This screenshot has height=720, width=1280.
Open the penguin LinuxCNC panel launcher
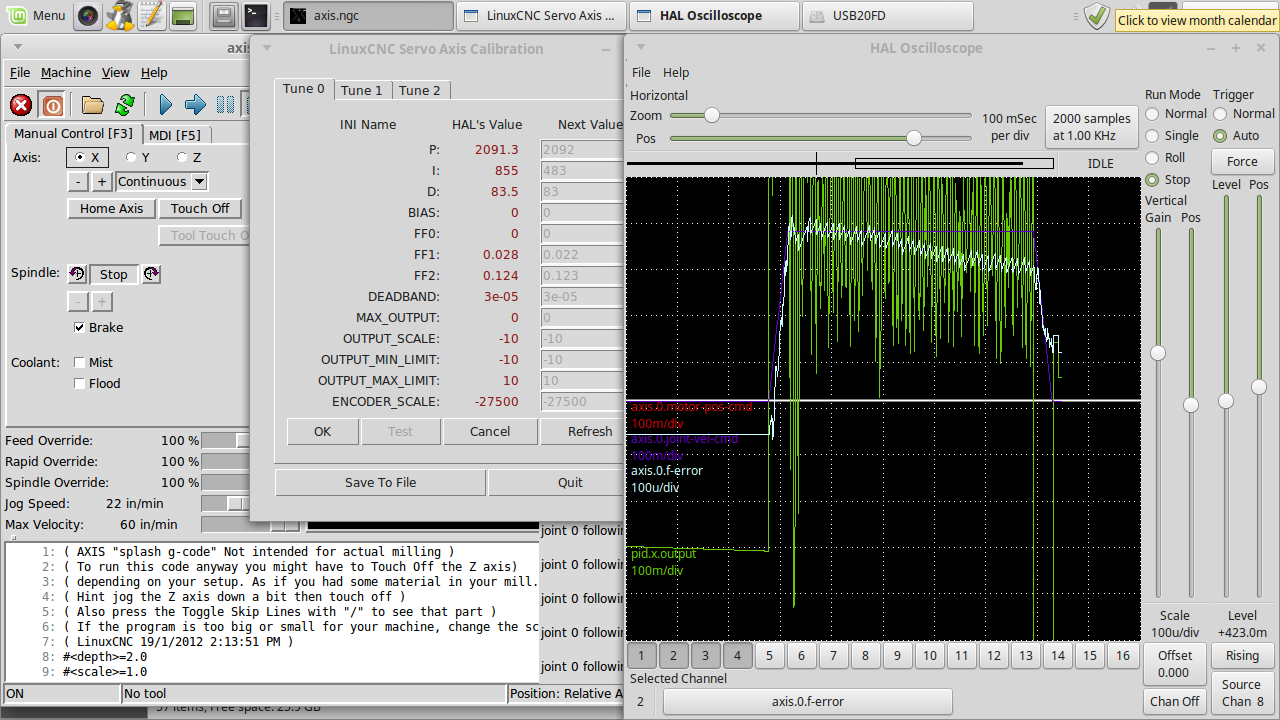(x=120, y=16)
